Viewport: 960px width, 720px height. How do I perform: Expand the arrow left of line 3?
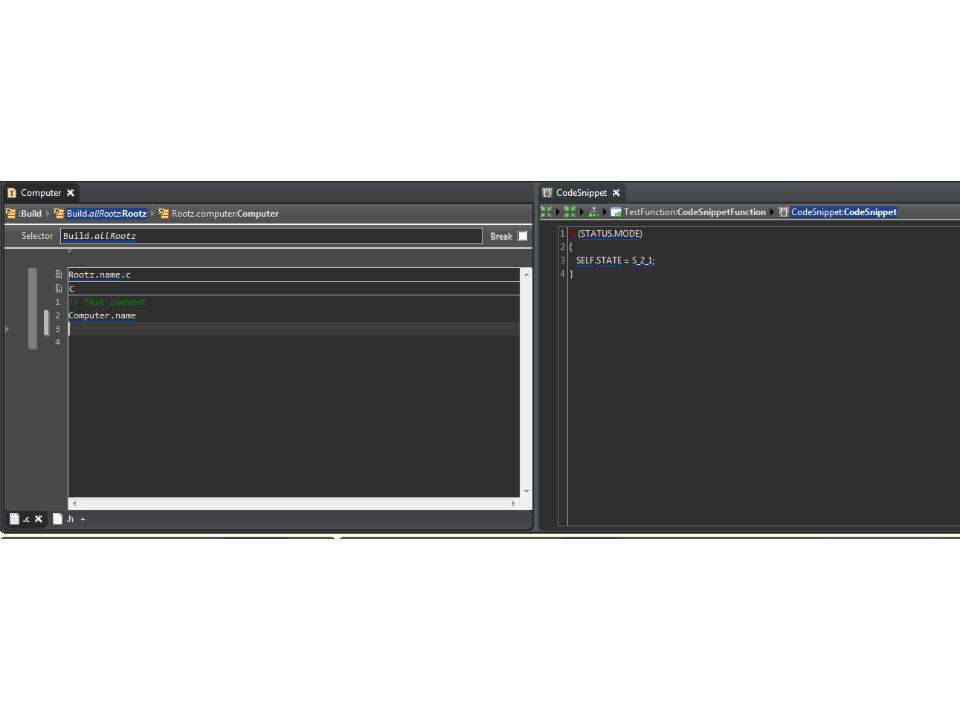[x=8, y=329]
